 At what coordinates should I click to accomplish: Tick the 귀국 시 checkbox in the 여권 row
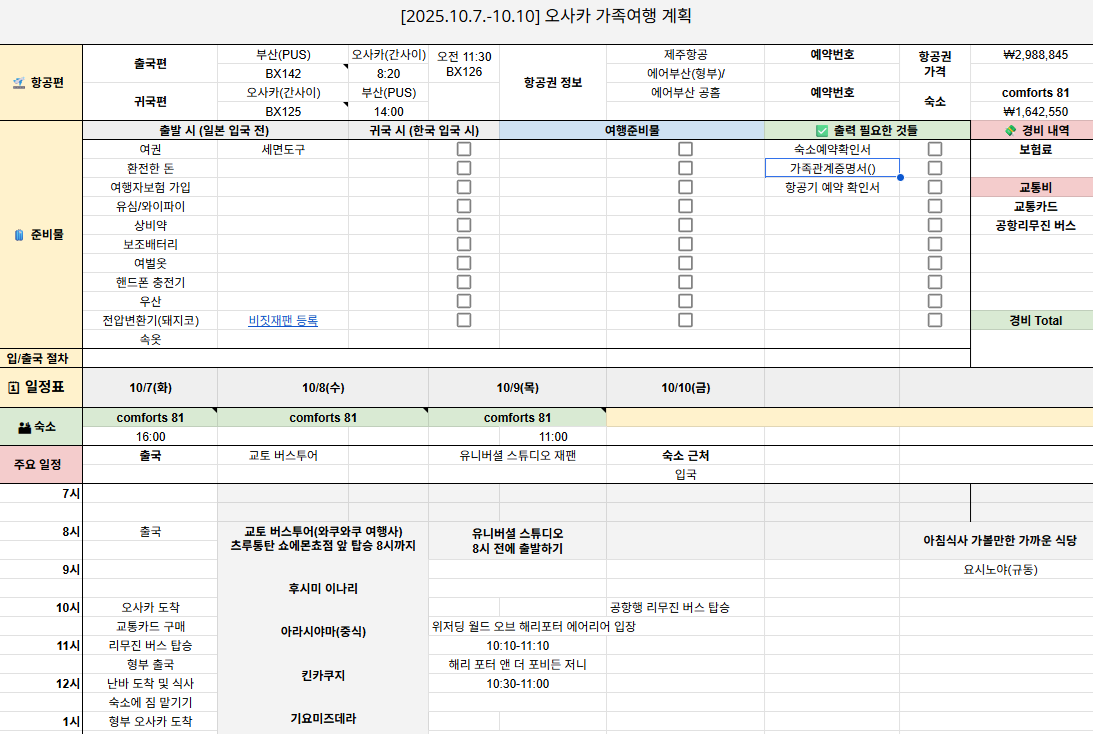point(464,149)
